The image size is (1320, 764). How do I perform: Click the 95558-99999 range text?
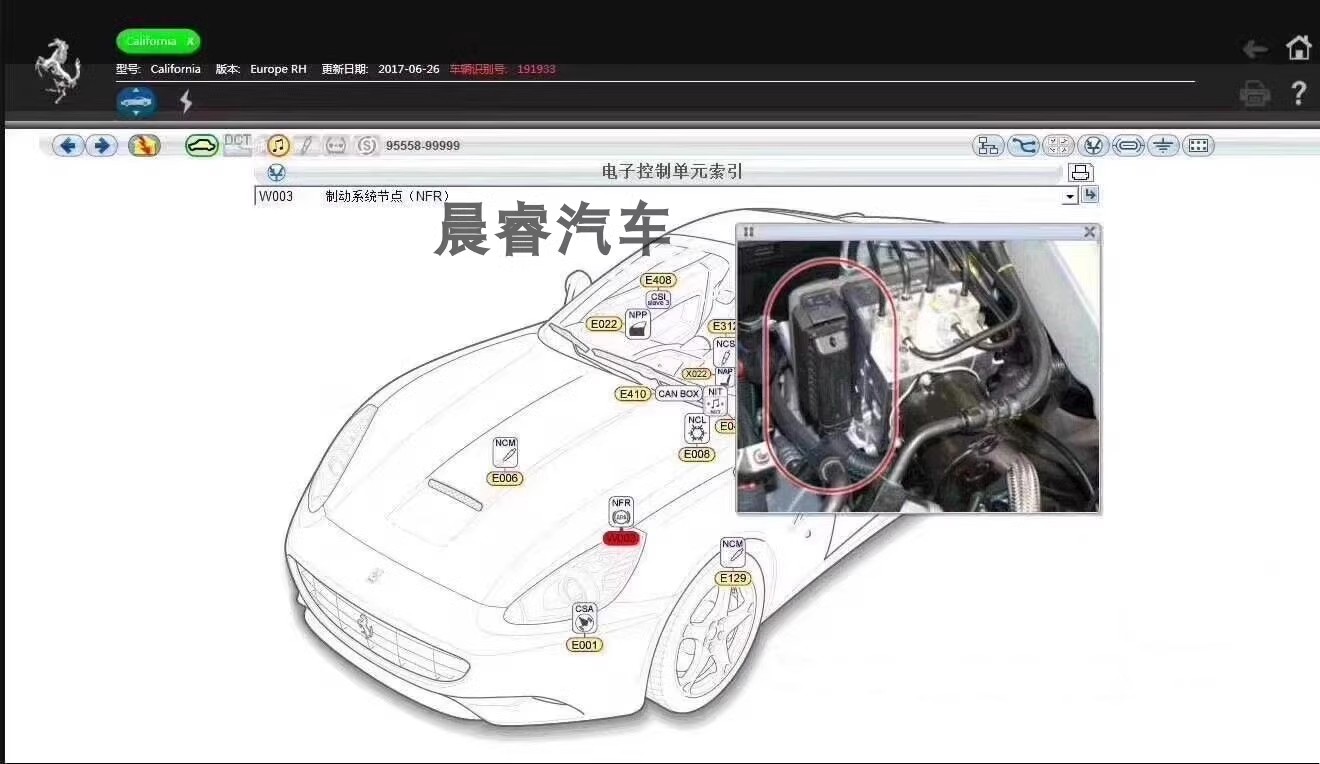coord(423,146)
